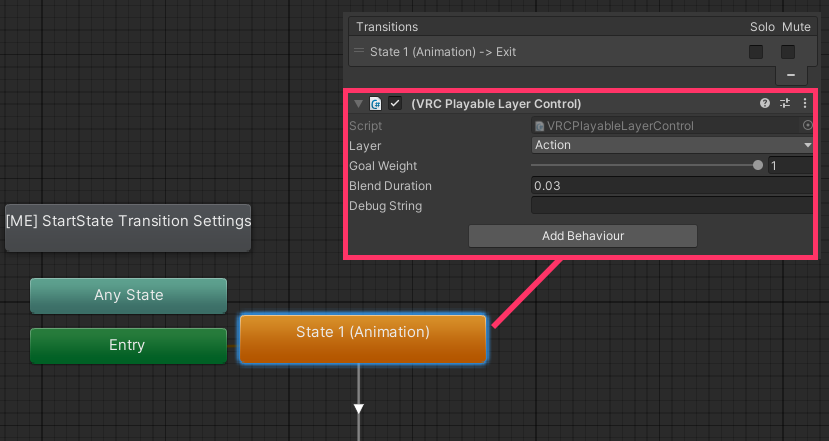The height and width of the screenshot is (441, 829).
Task: Disable the VRC Playable Layer Control checkbox
Action: (395, 103)
